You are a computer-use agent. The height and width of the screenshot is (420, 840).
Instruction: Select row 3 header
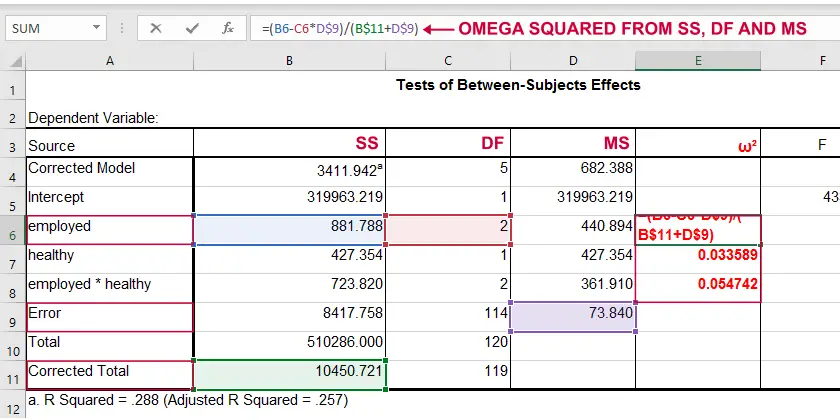[13, 142]
